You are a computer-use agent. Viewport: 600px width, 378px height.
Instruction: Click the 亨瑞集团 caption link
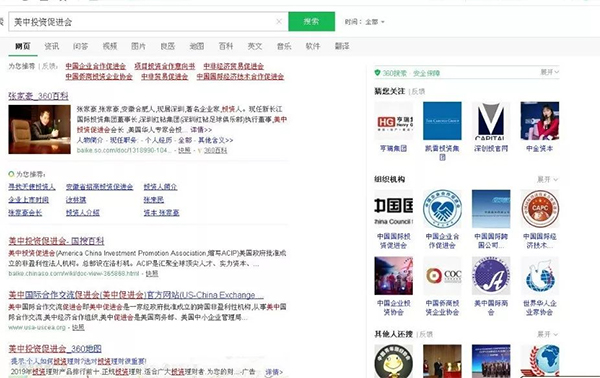(393, 148)
